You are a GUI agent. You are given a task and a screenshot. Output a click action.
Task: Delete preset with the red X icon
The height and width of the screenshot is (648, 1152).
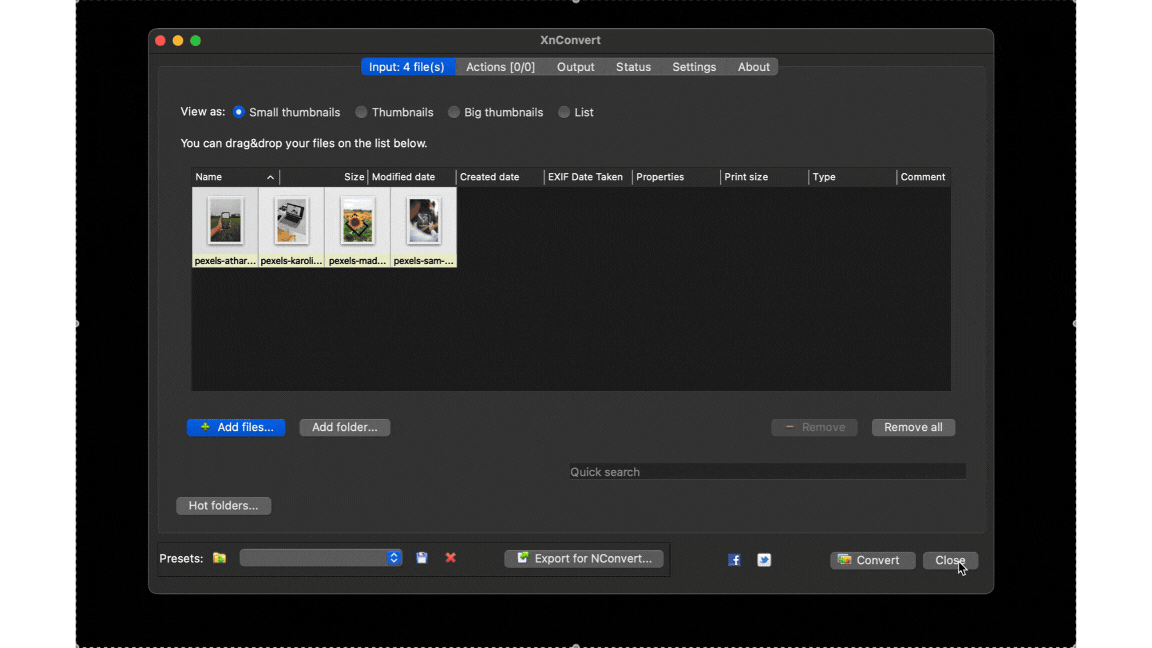click(x=451, y=558)
